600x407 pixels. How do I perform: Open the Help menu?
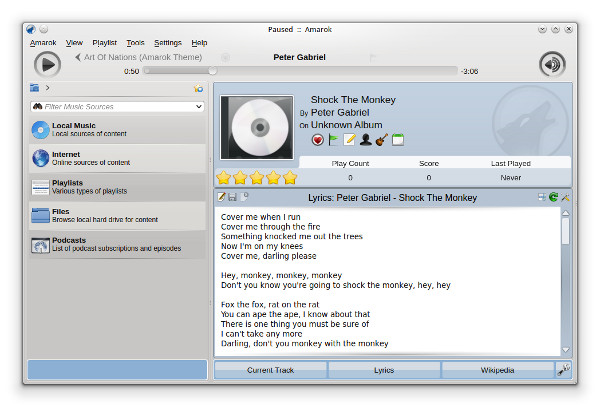pos(199,43)
